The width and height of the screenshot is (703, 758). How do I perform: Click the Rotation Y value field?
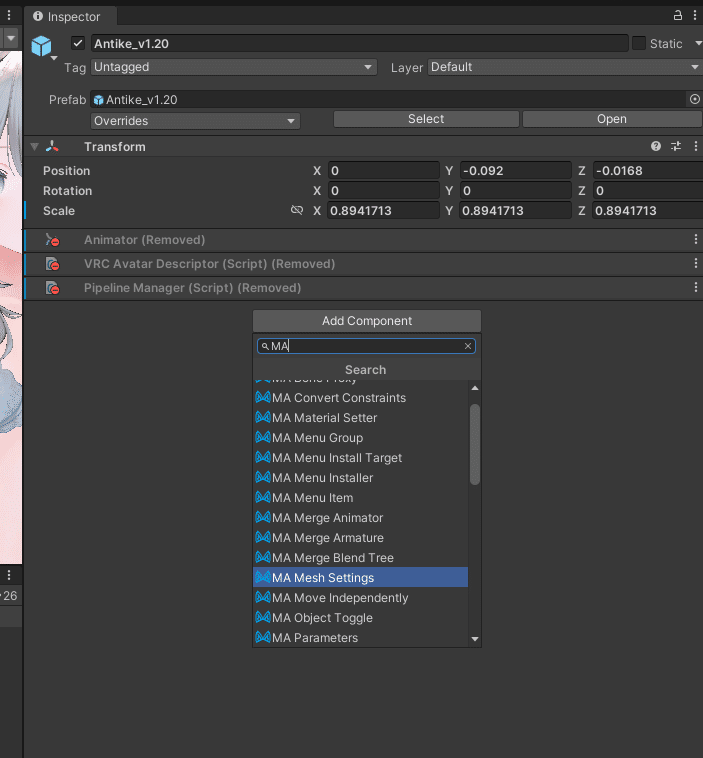[515, 191]
